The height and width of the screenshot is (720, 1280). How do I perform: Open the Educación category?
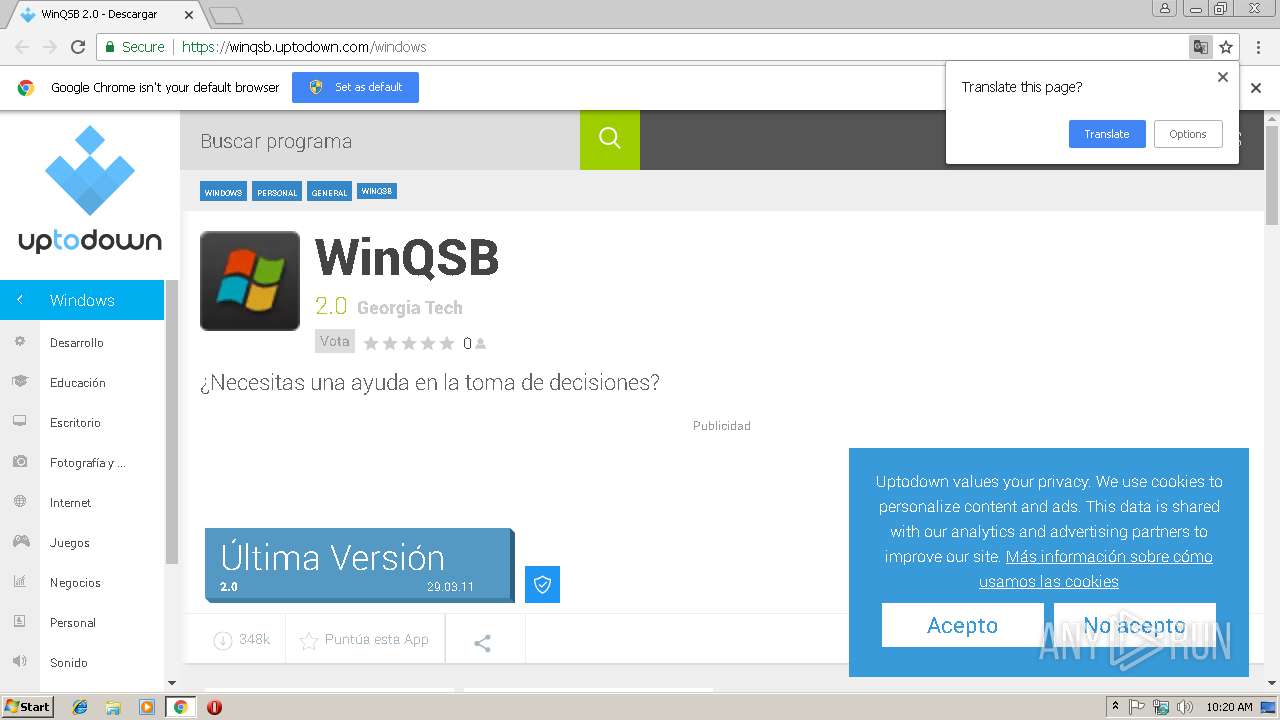[78, 382]
